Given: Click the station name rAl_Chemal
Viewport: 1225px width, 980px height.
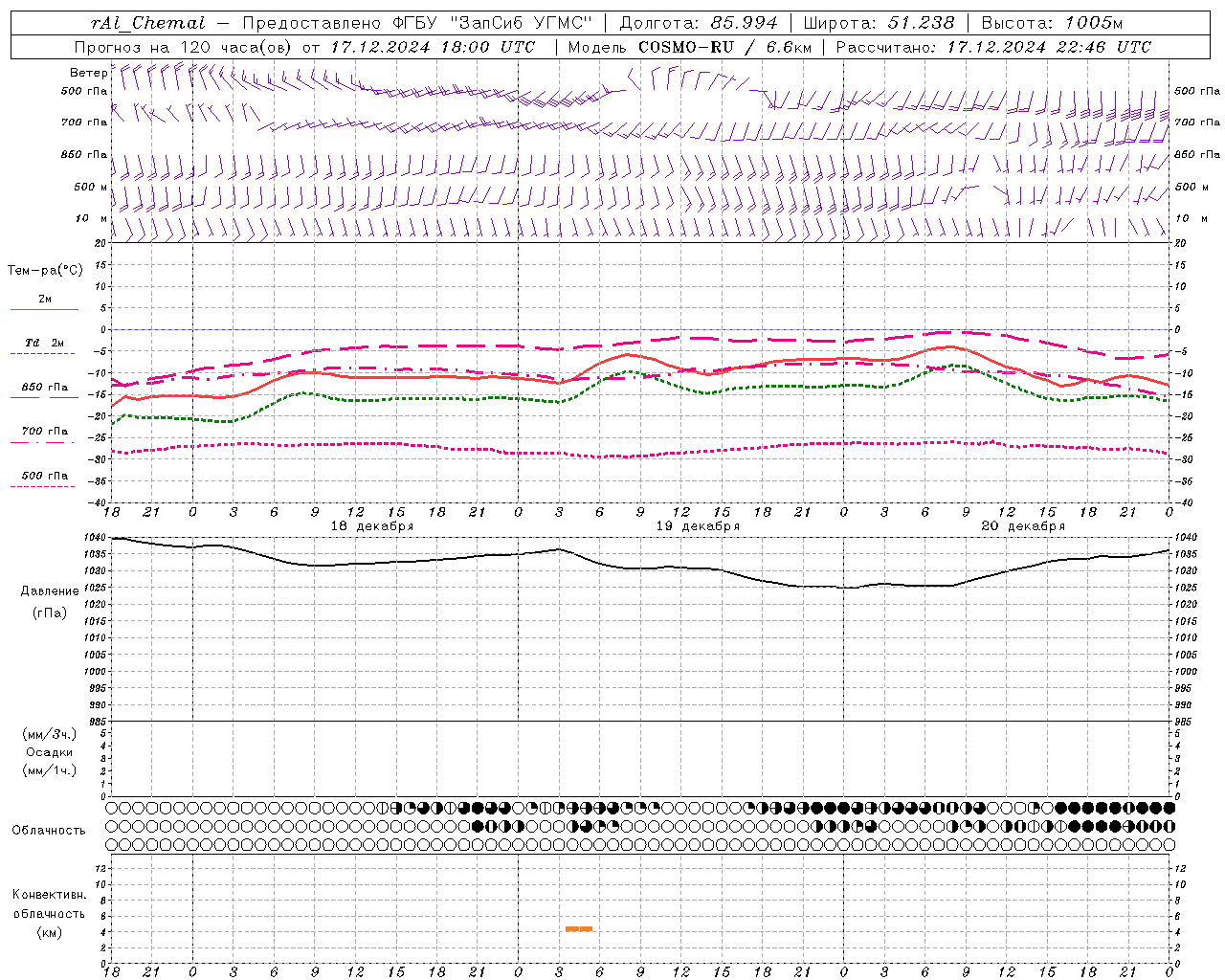Looking at the screenshot, I should coord(147,23).
